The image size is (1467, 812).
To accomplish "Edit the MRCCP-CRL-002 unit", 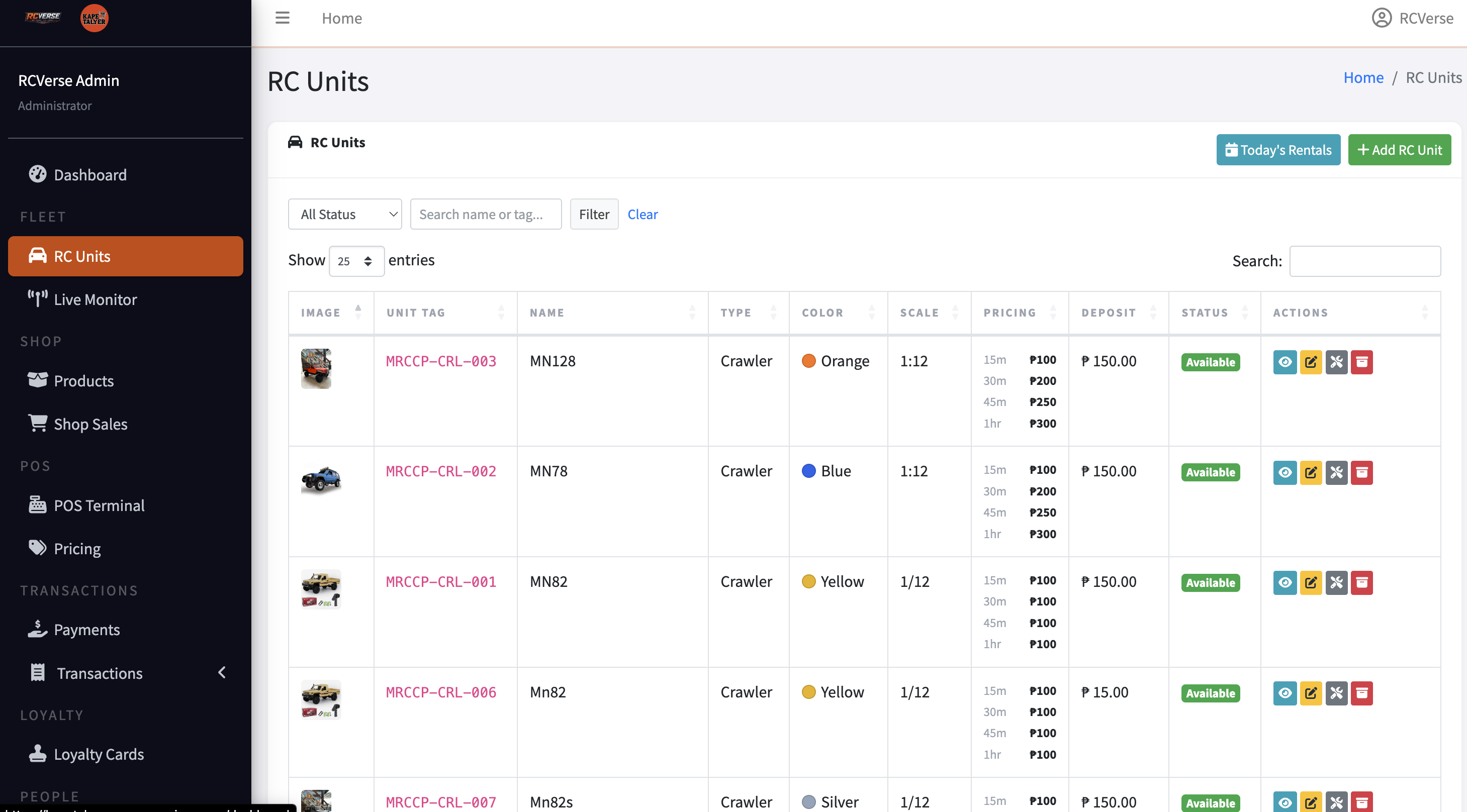I will coord(1310,472).
